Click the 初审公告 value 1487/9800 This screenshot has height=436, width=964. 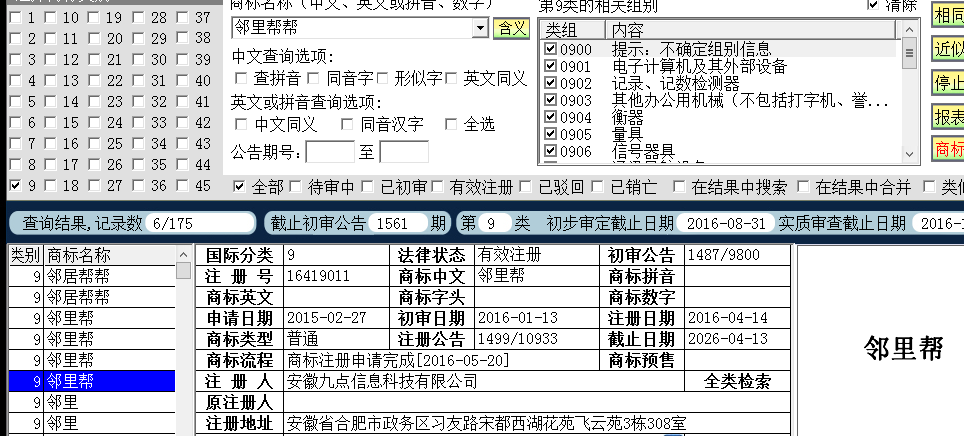(723, 255)
